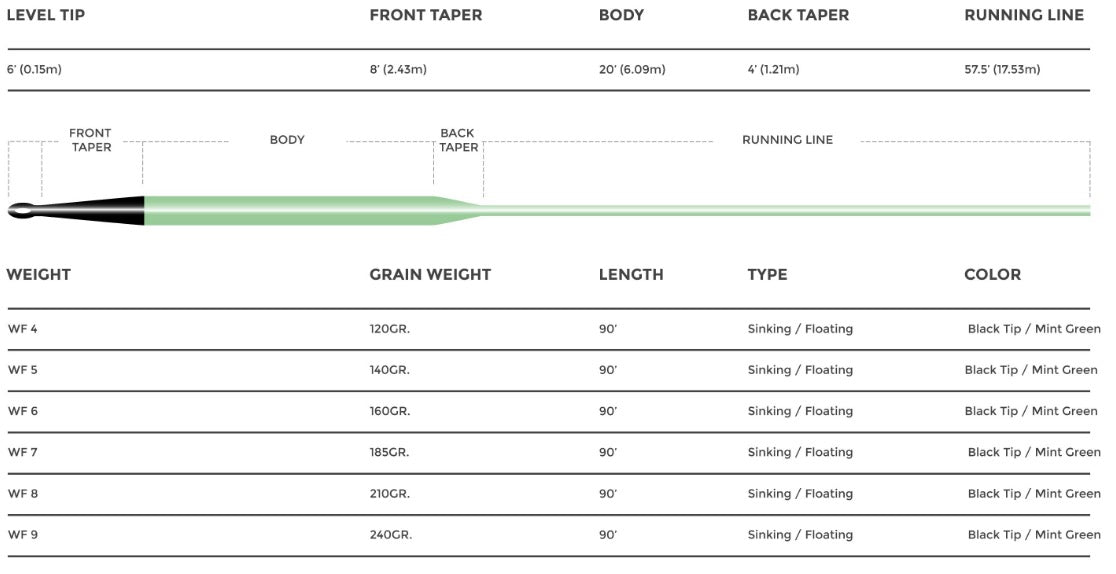Click the 240GR. grain weight value
1116x574 pixels.
(x=391, y=535)
